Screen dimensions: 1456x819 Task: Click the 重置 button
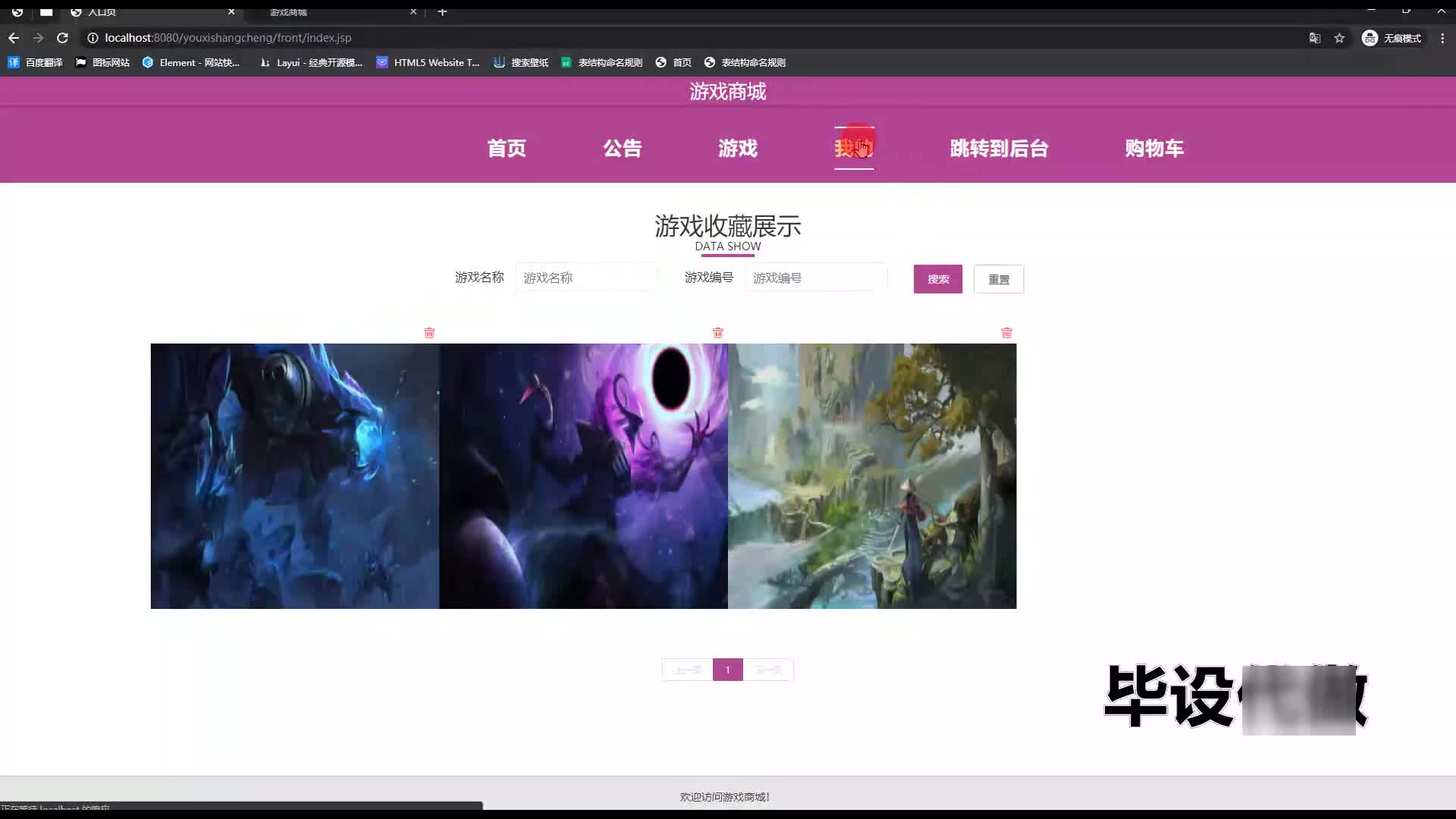click(x=999, y=279)
